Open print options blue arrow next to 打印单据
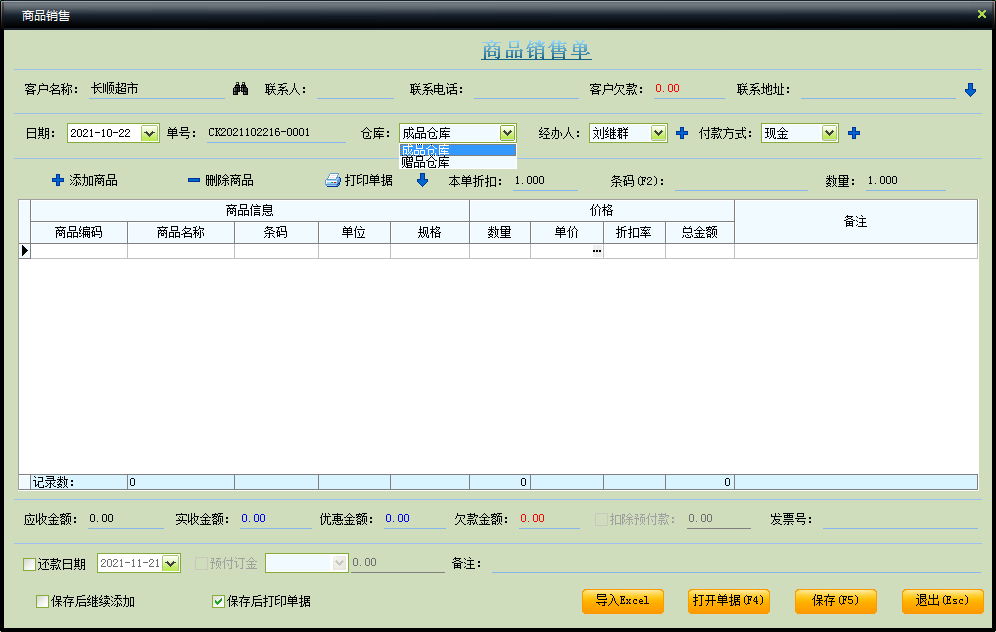Screen dimensions: 996x632 coord(422,180)
